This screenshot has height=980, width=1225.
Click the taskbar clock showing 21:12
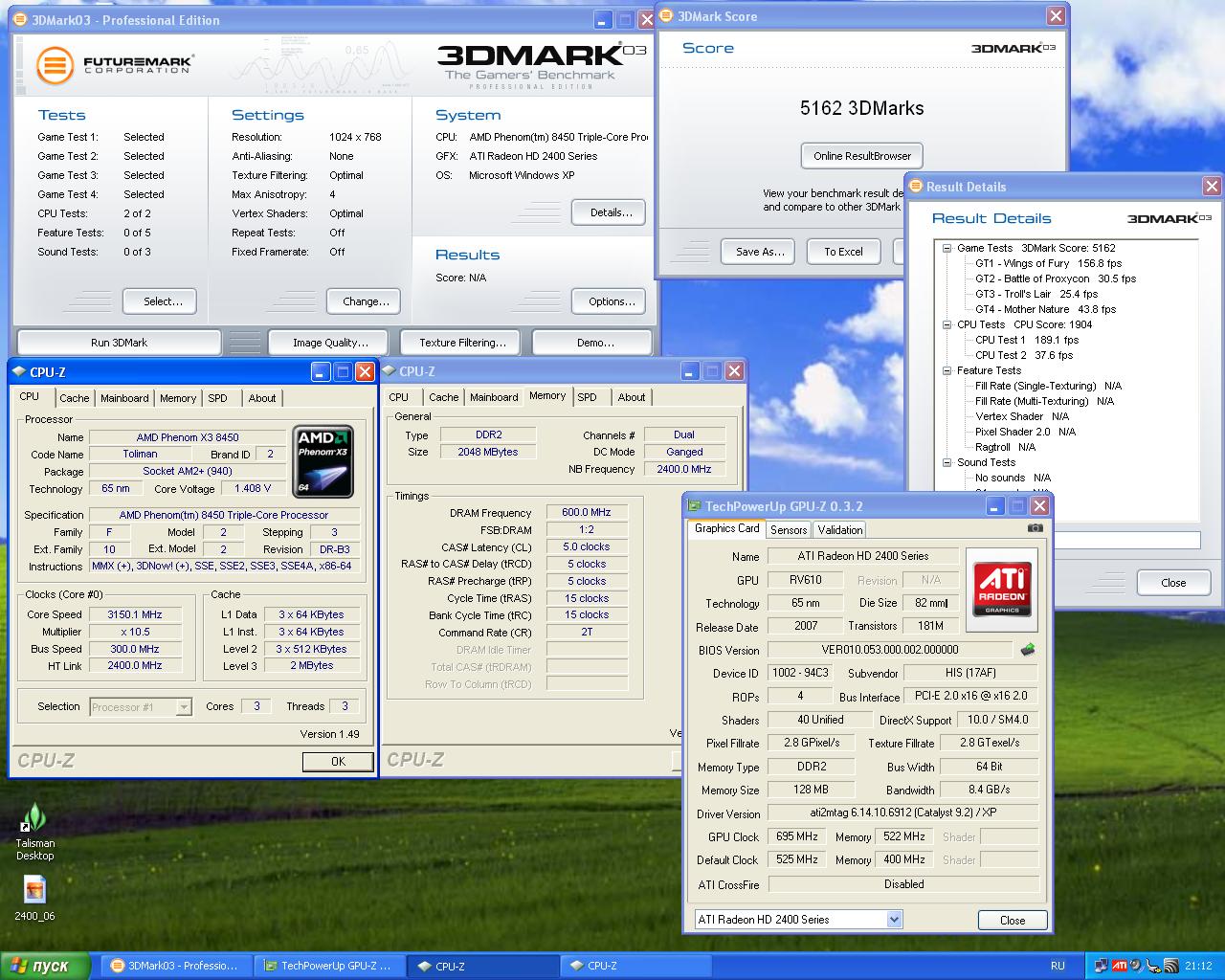(1198, 966)
